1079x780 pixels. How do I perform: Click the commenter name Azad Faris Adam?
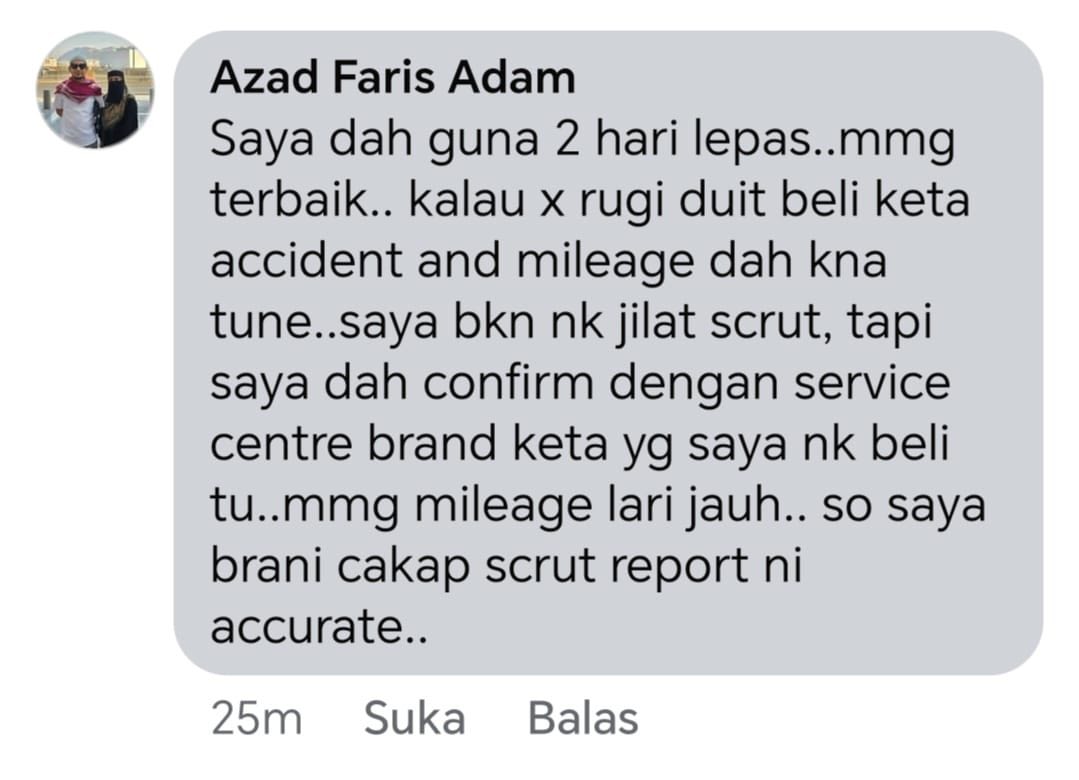pyautogui.click(x=392, y=77)
